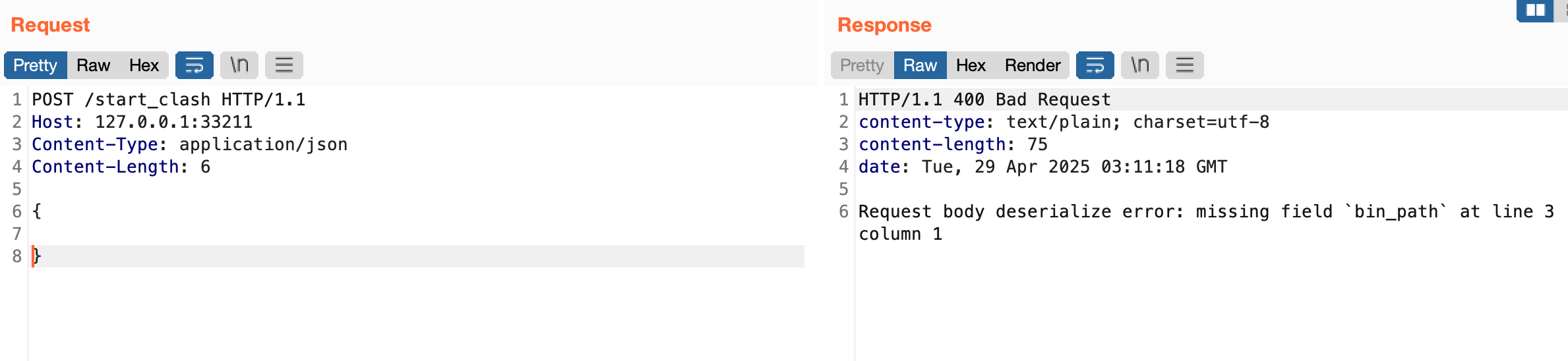This screenshot has width=1568, height=361.
Task: Click the POST /start_clash request line
Action: (x=168, y=99)
